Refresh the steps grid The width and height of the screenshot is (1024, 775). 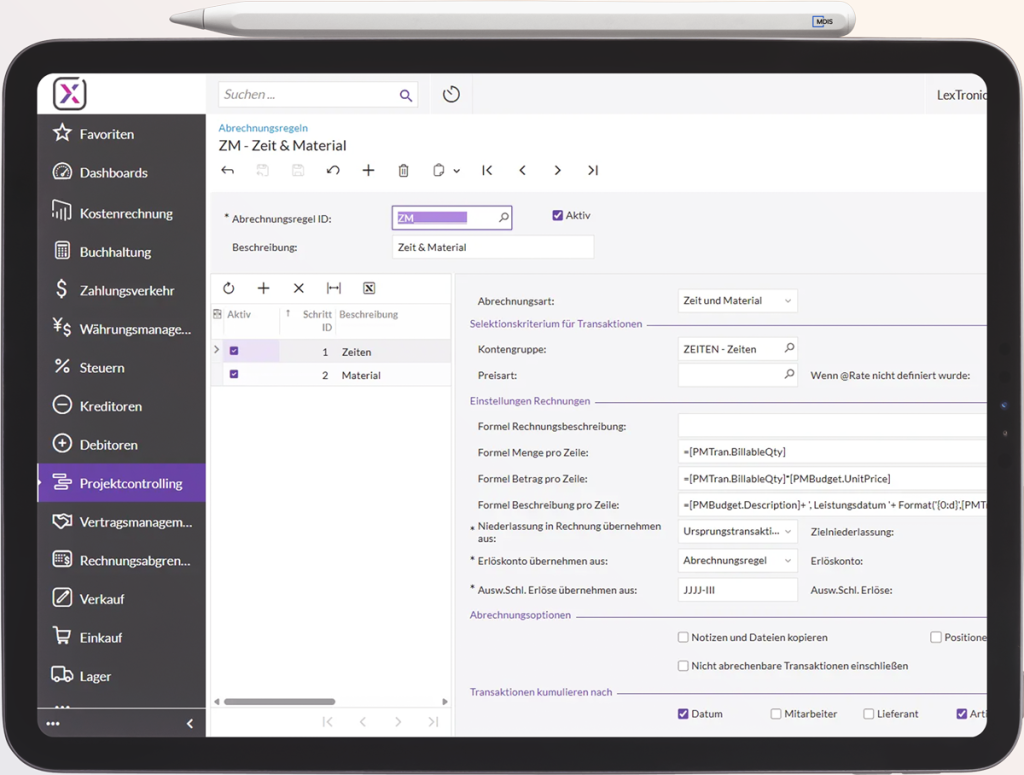(x=229, y=288)
